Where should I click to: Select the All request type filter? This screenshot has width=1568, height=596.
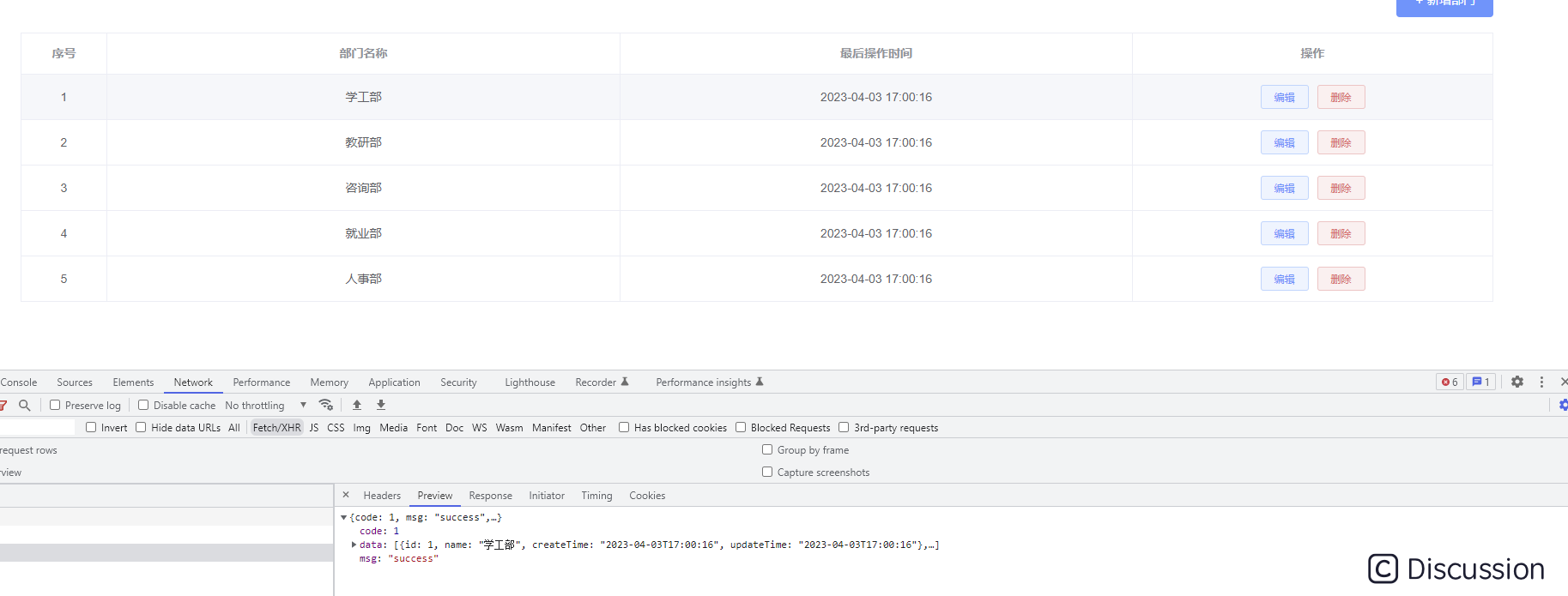[234, 428]
